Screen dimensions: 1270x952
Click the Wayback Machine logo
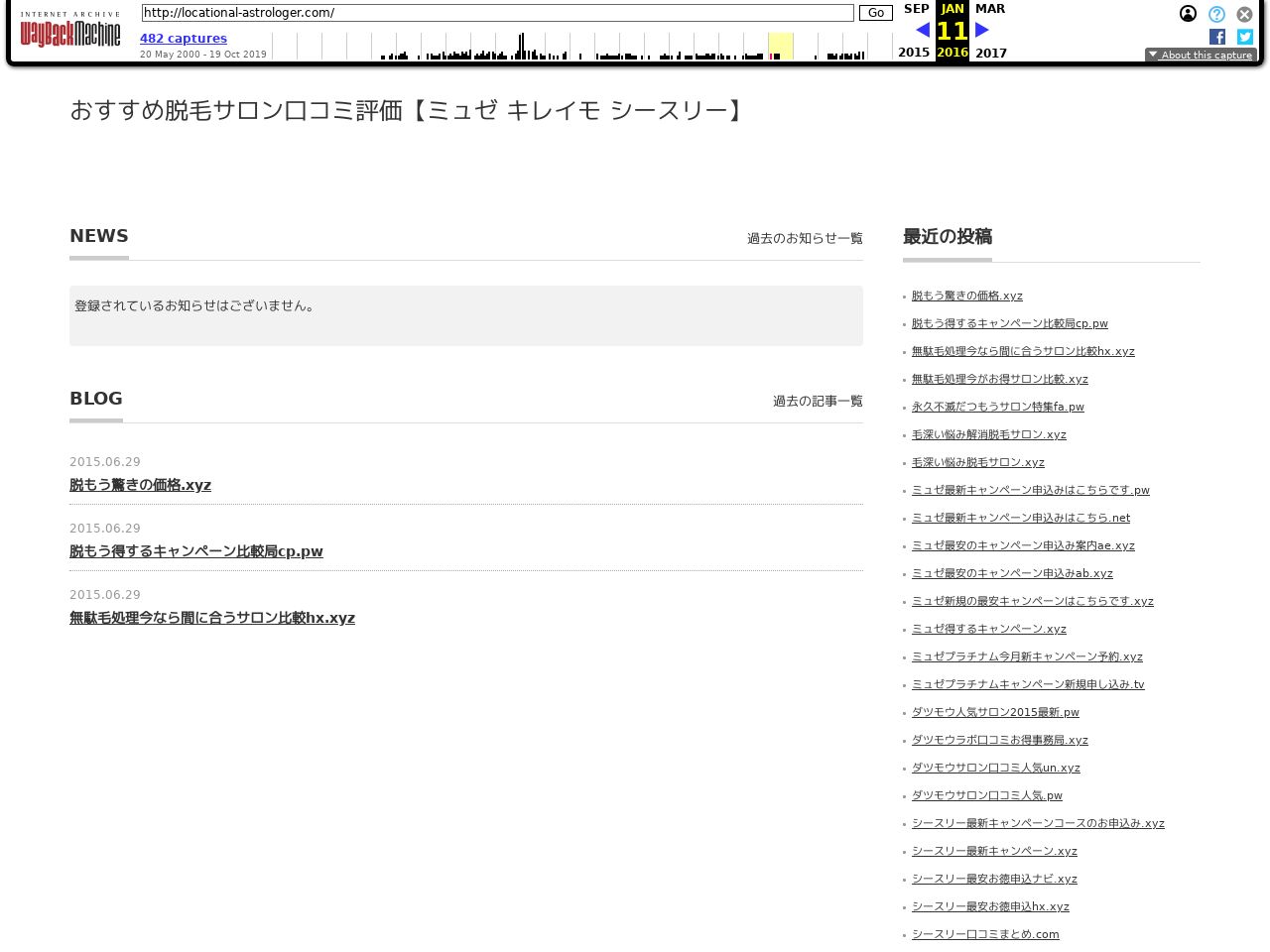(69, 31)
